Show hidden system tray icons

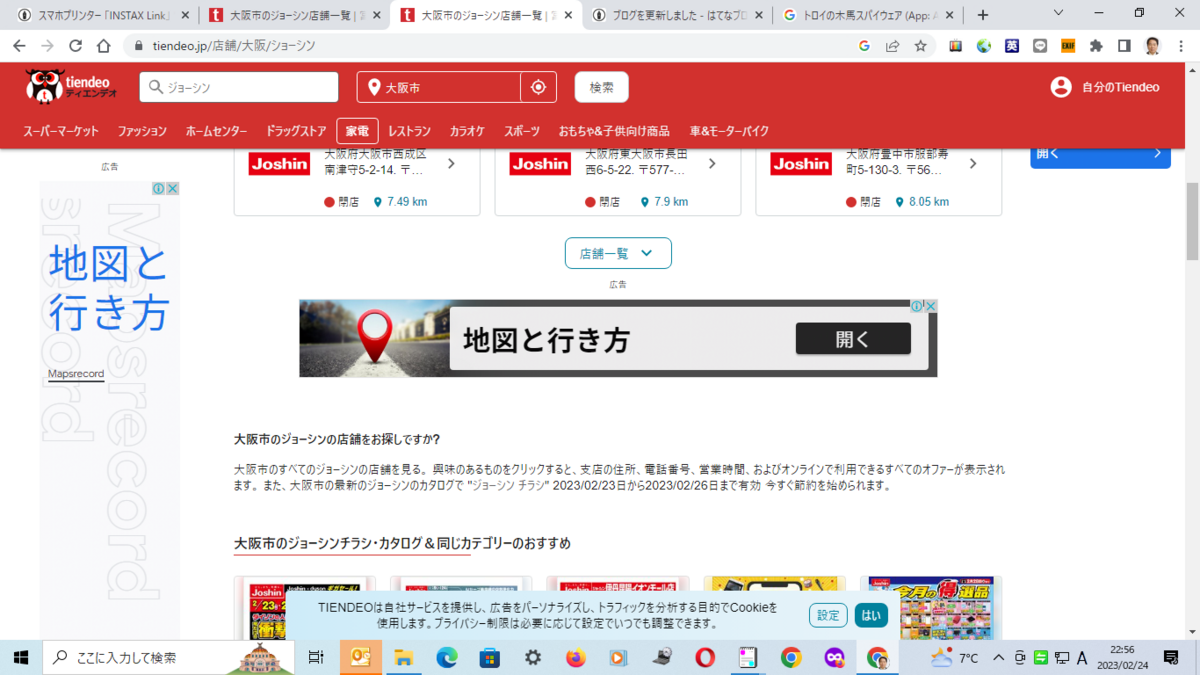tap(998, 657)
